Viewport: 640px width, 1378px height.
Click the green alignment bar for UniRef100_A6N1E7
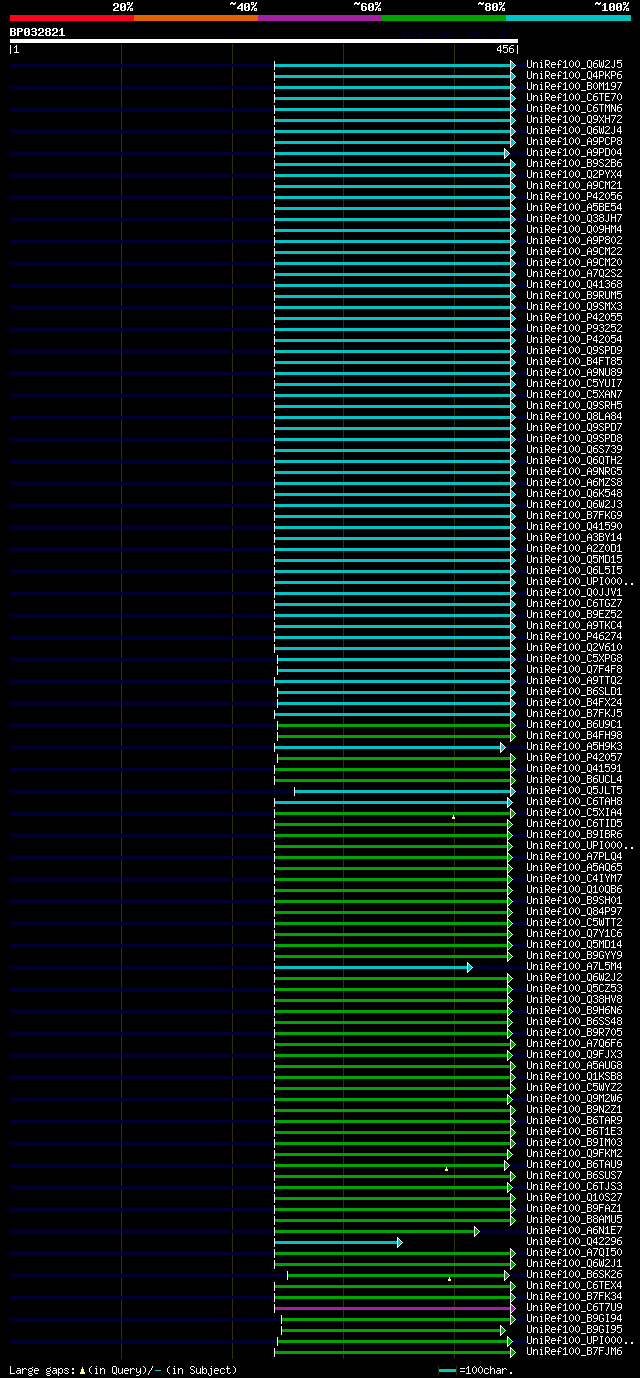pyautogui.click(x=375, y=1231)
